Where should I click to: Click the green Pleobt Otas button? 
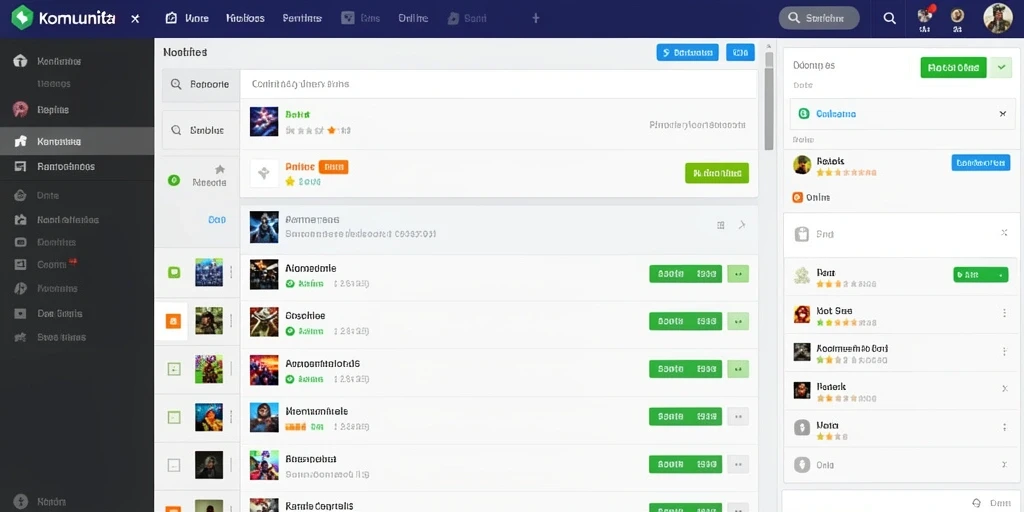(953, 67)
